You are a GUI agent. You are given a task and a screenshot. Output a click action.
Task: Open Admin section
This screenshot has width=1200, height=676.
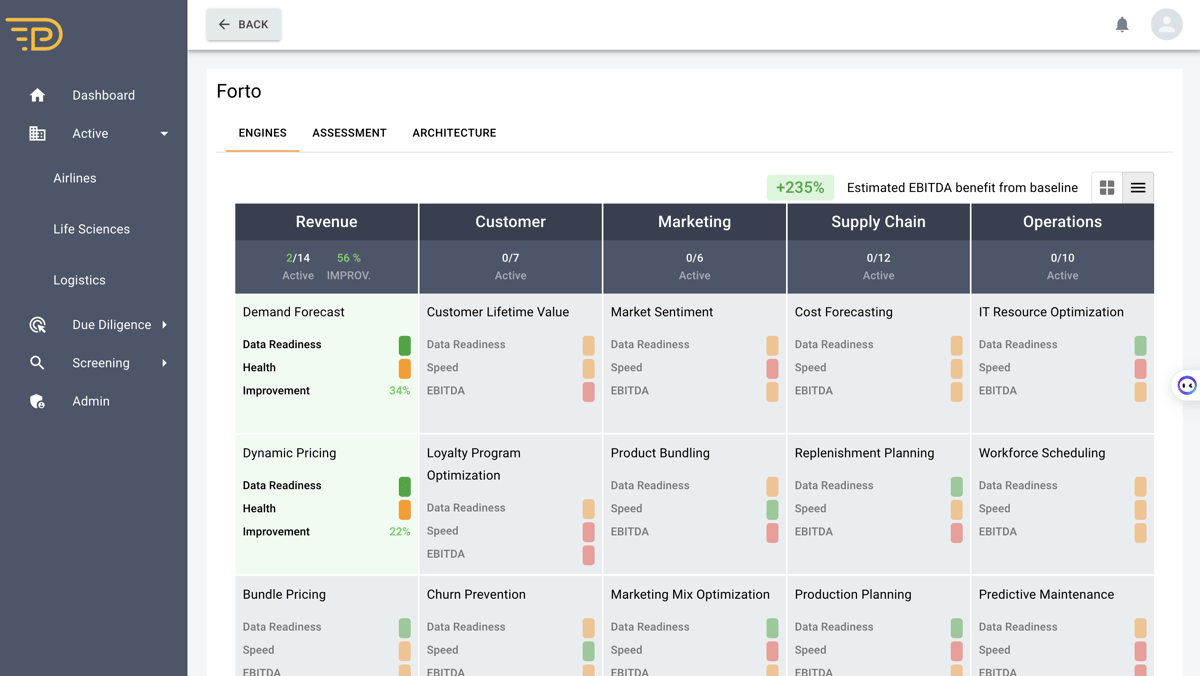91,401
